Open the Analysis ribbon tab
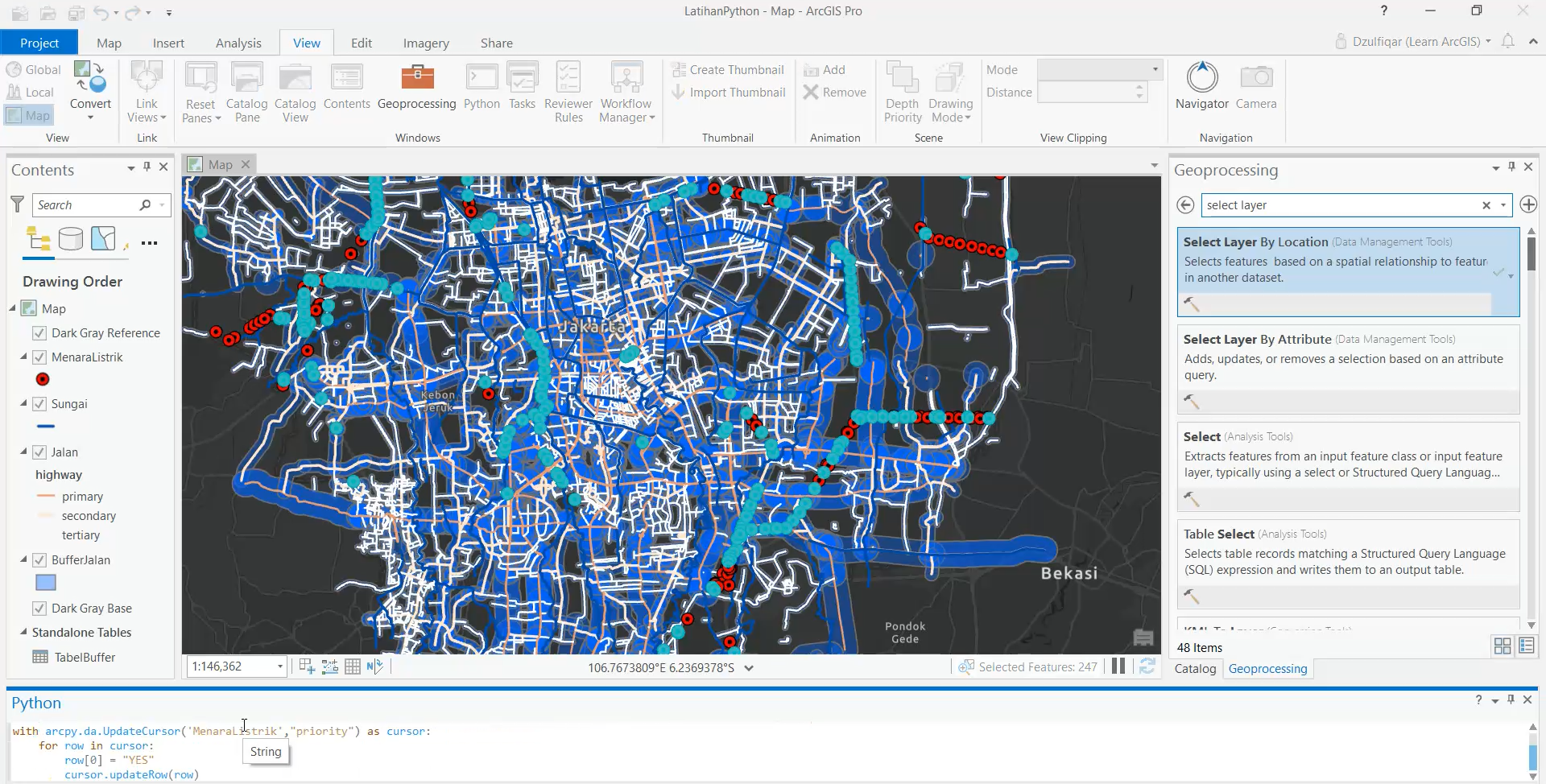The width and height of the screenshot is (1546, 784). tap(238, 43)
